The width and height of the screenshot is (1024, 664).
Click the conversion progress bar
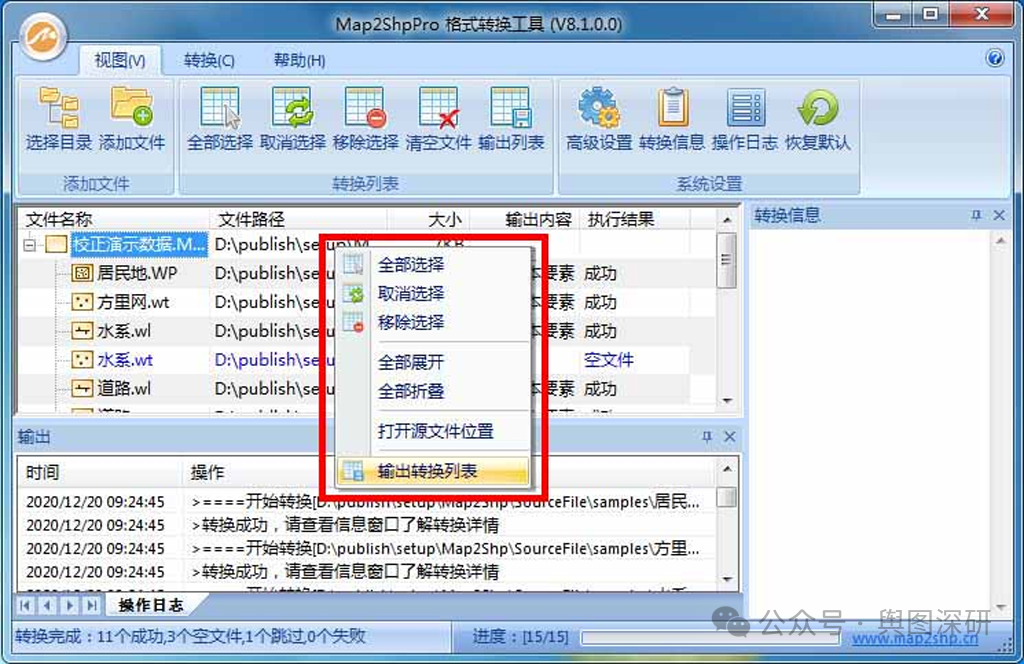(x=710, y=638)
